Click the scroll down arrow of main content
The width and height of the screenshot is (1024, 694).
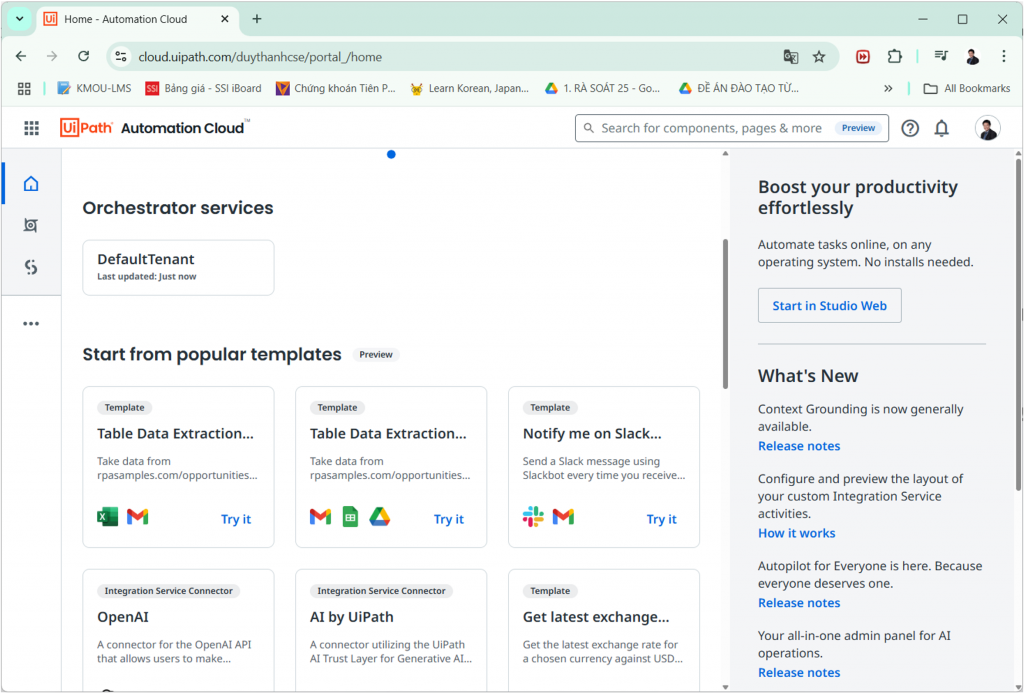click(x=725, y=687)
